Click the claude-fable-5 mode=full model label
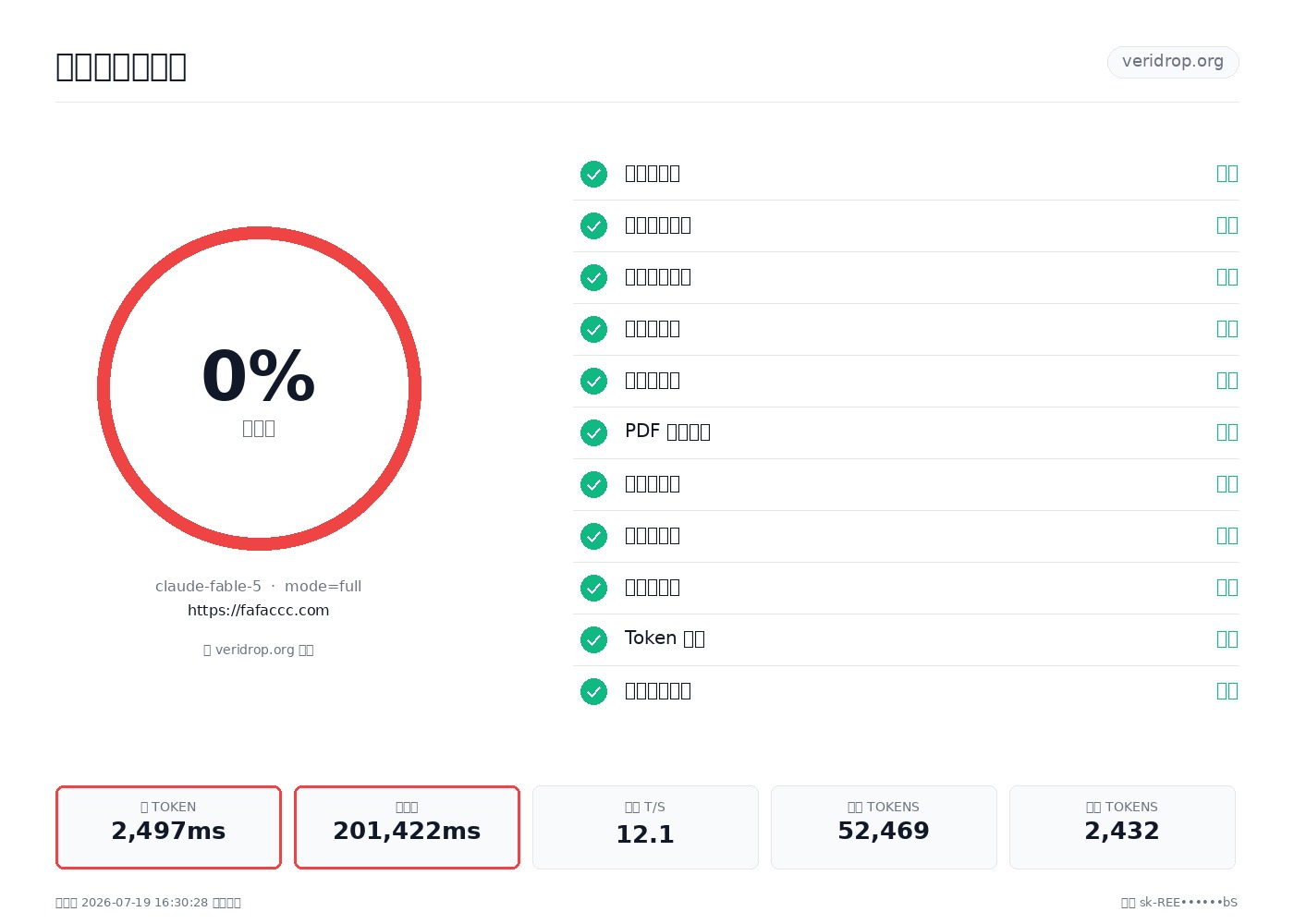Viewport: 1294px width, 924px height. point(259,586)
